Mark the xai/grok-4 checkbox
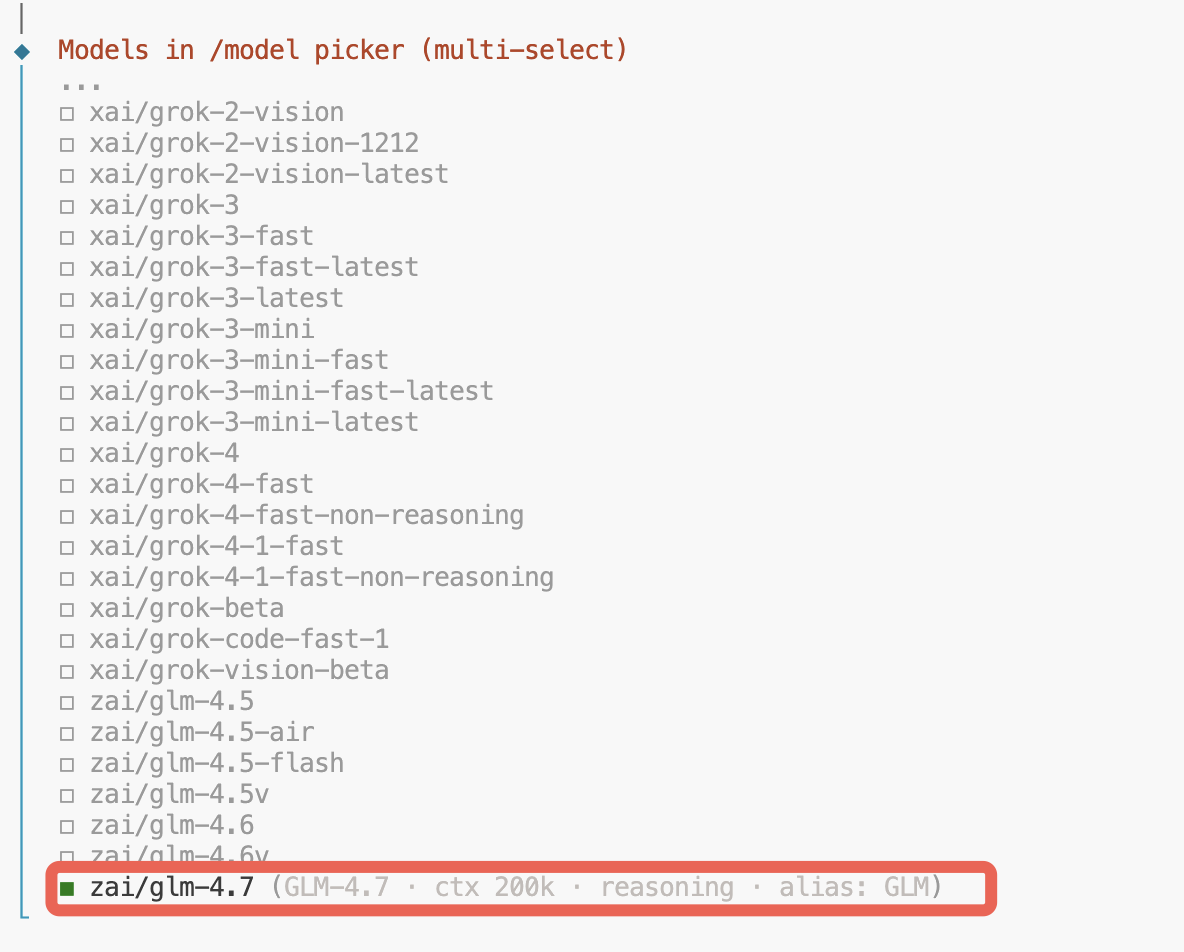This screenshot has width=1184, height=952. click(x=67, y=454)
